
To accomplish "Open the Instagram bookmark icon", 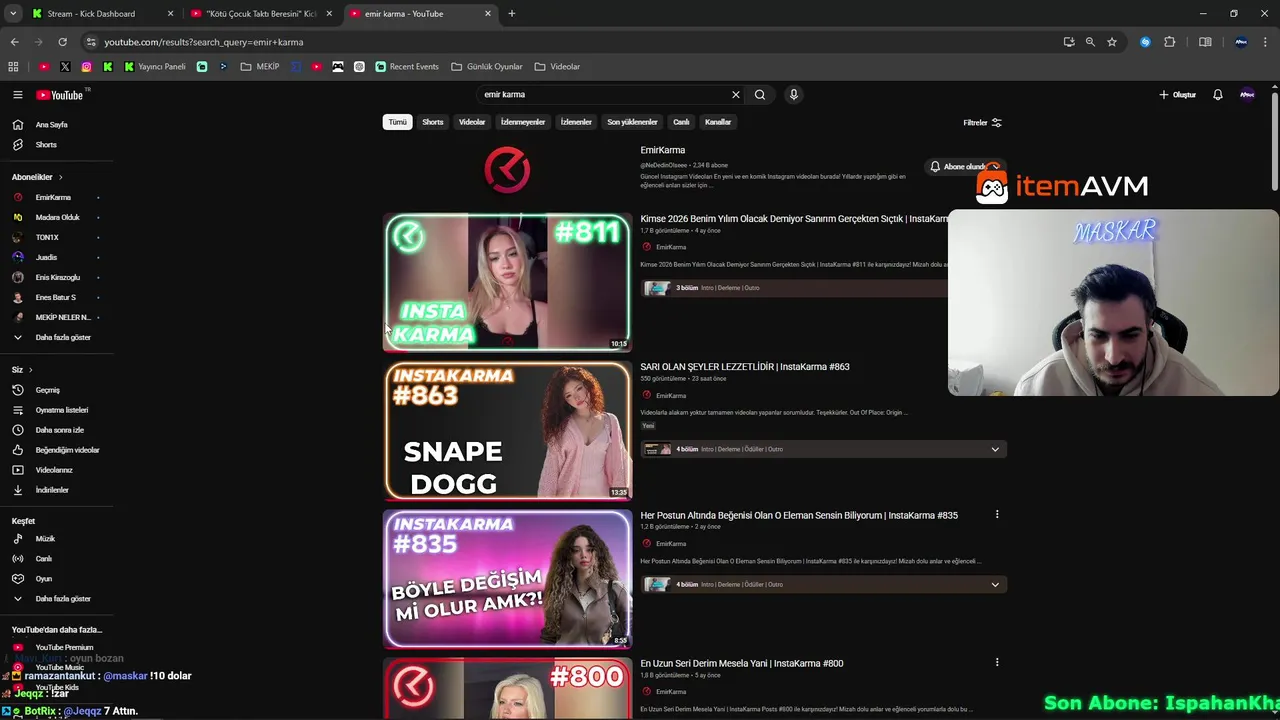I will click(x=87, y=67).
